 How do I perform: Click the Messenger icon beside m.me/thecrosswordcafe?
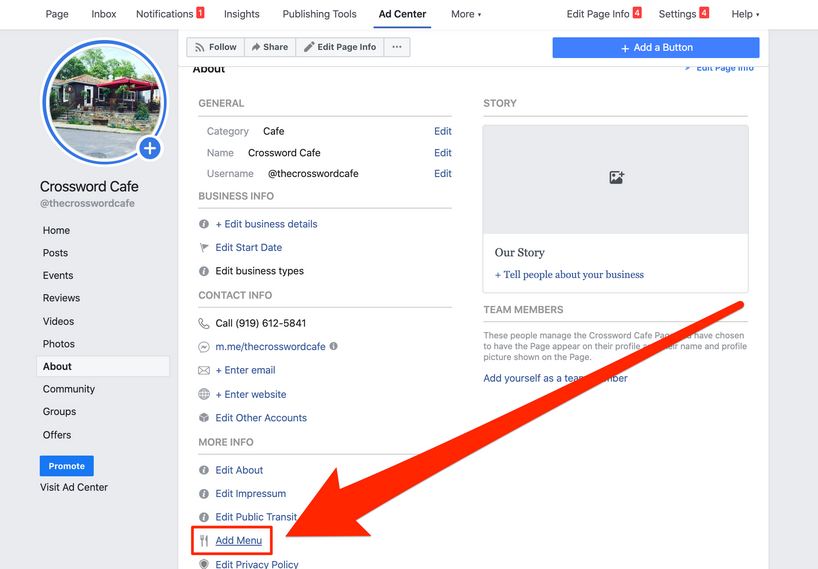[203, 347]
